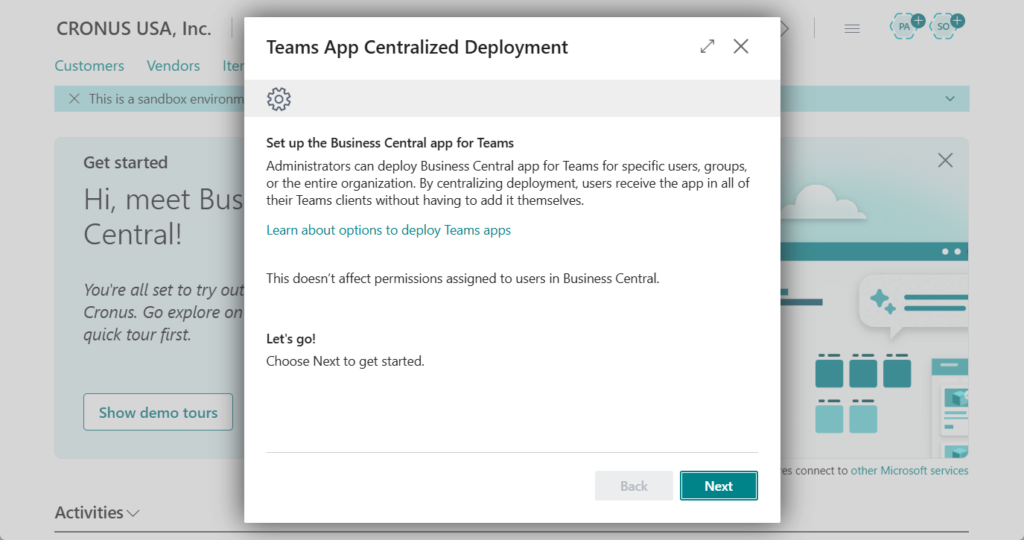Open the Customers menu
The image size is (1024, 540).
point(90,66)
